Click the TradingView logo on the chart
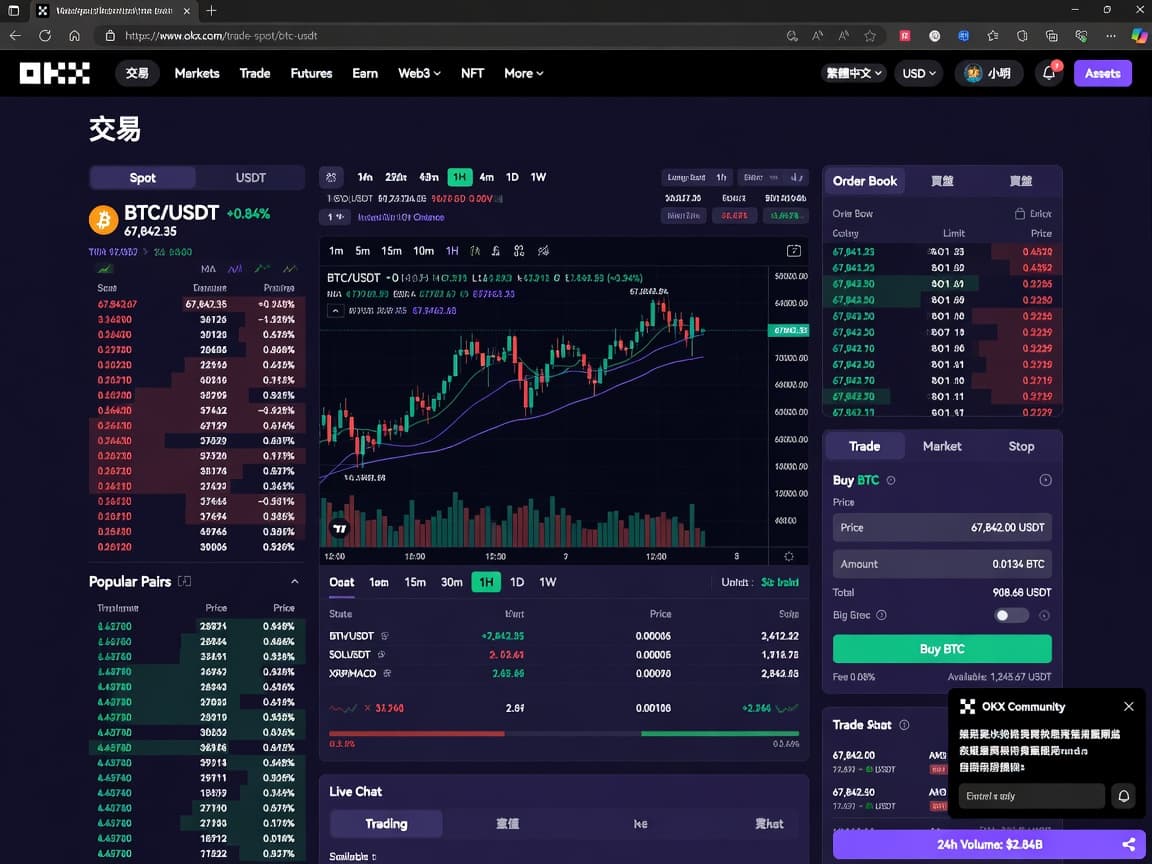Image resolution: width=1152 pixels, height=864 pixels. (339, 528)
